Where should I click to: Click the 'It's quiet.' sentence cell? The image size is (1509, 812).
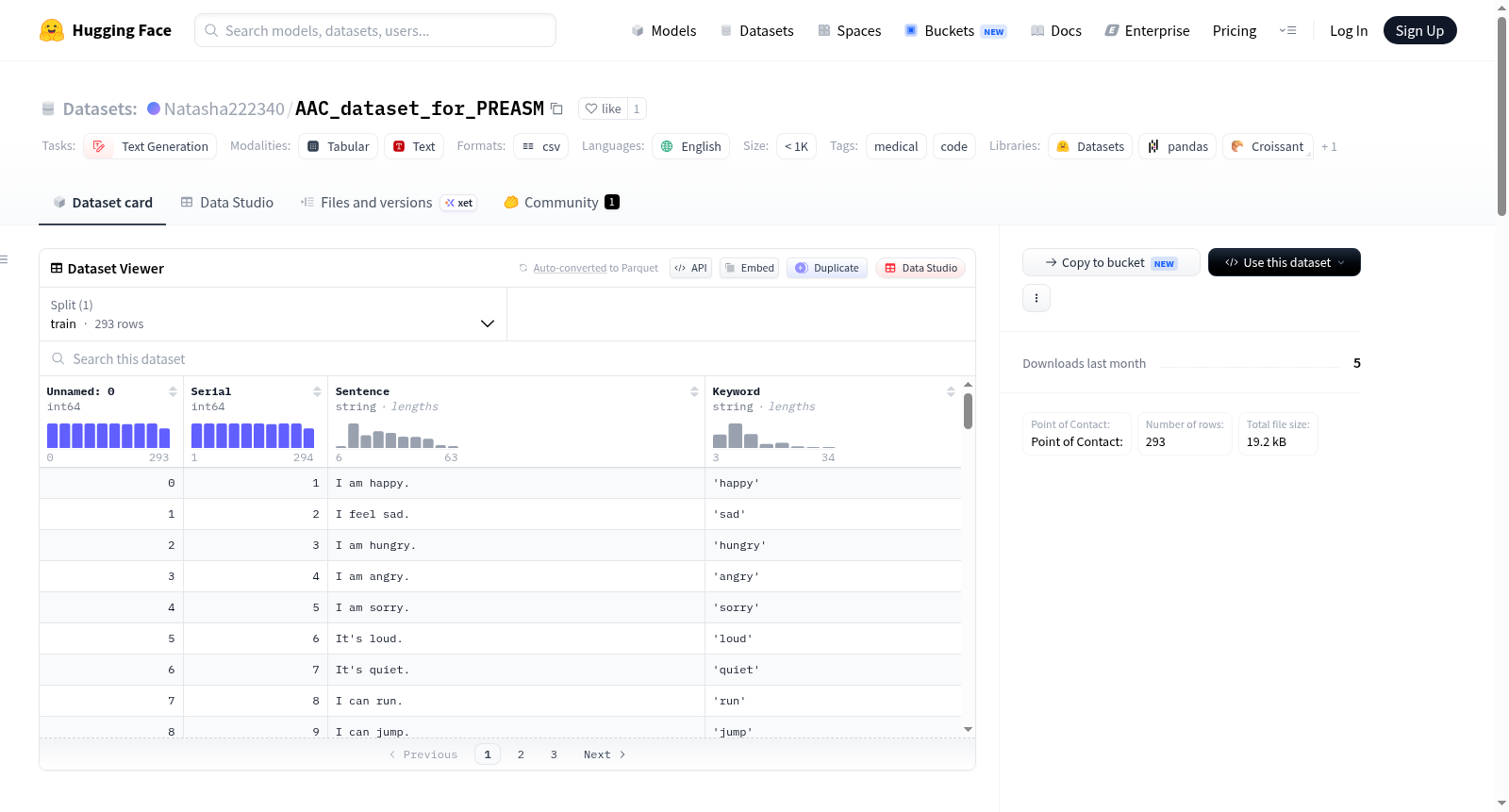pyautogui.click(x=516, y=670)
